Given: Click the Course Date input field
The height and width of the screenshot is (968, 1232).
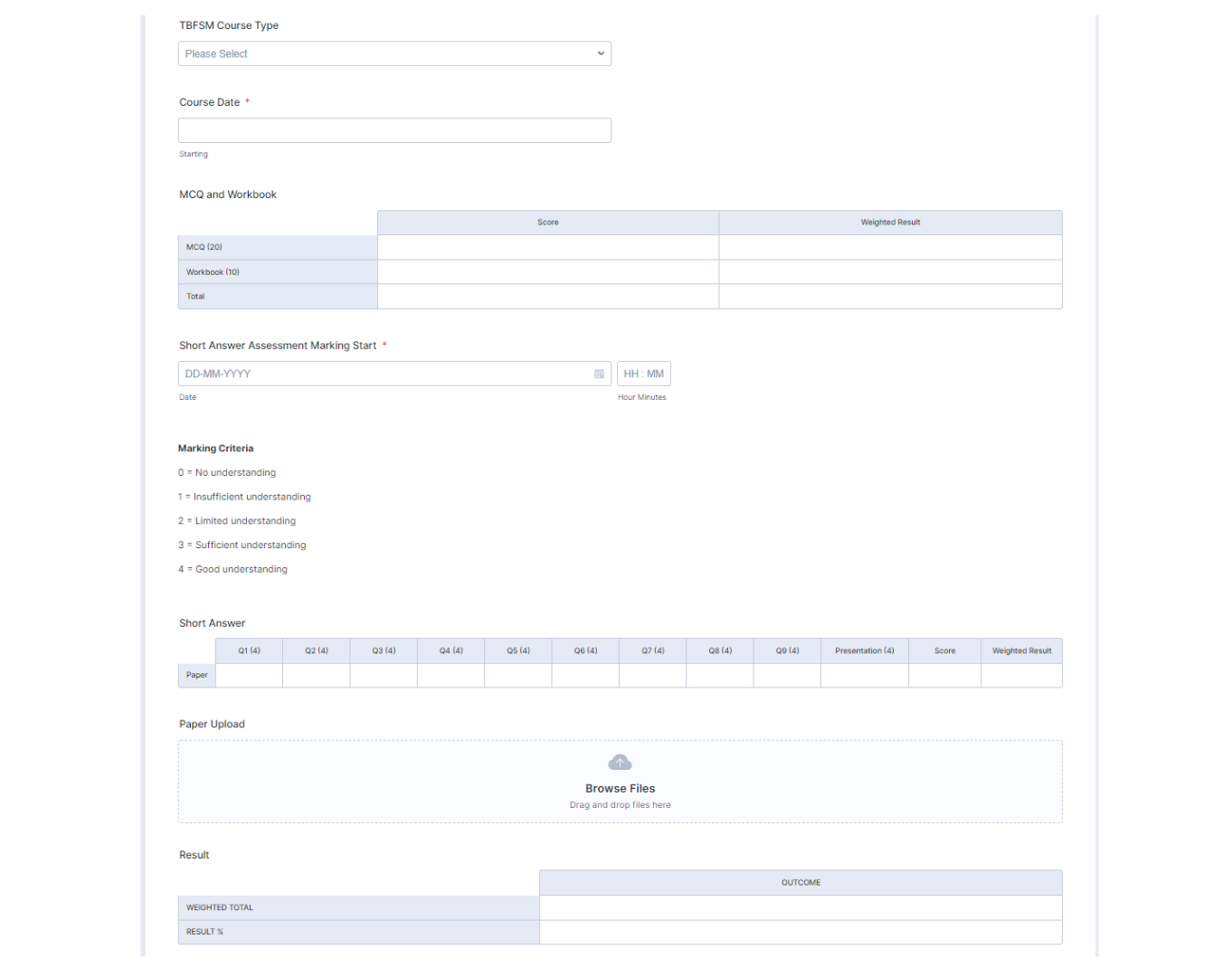Looking at the screenshot, I should pos(394,130).
